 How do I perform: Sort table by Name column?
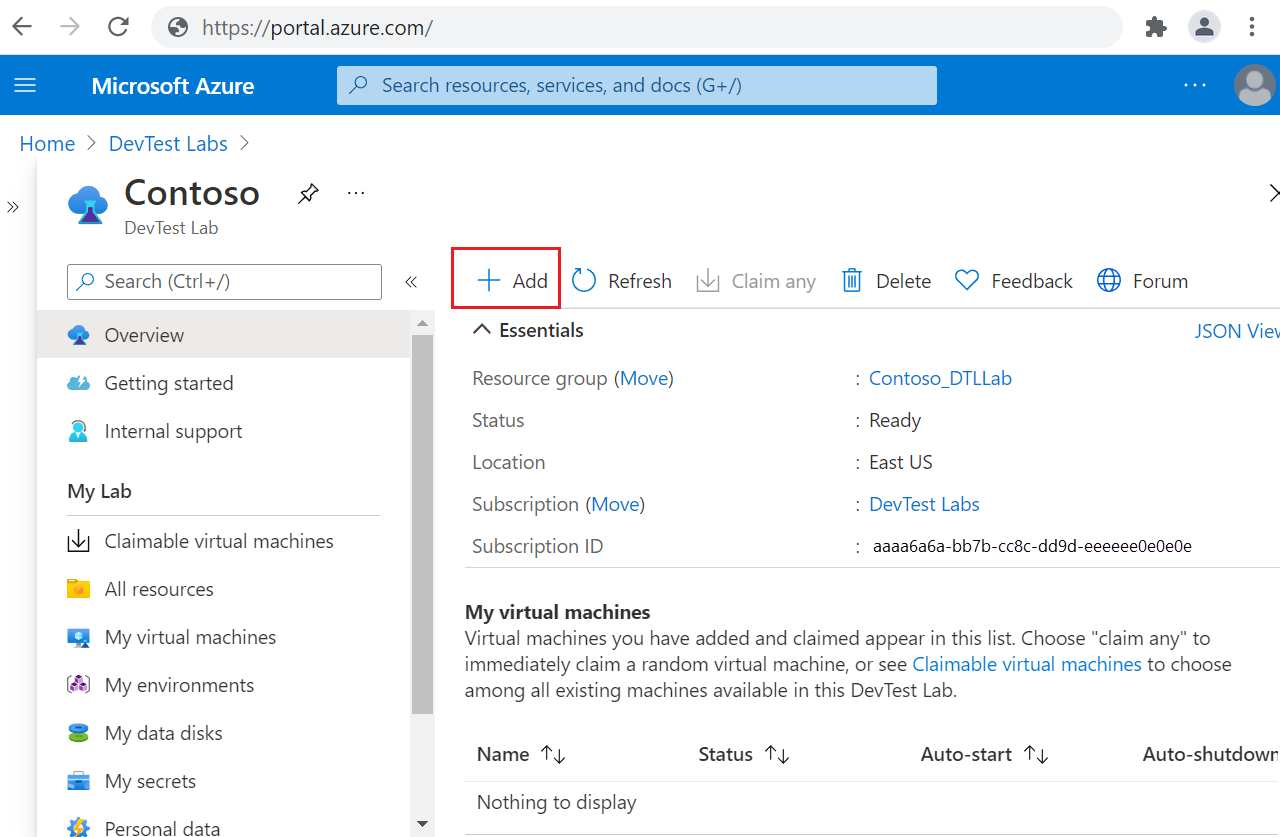[x=522, y=754]
